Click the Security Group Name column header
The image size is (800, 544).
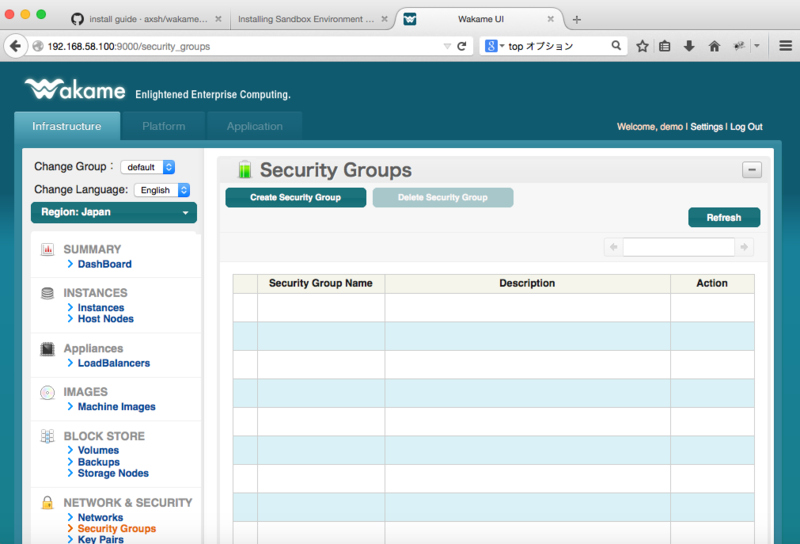pyautogui.click(x=321, y=283)
